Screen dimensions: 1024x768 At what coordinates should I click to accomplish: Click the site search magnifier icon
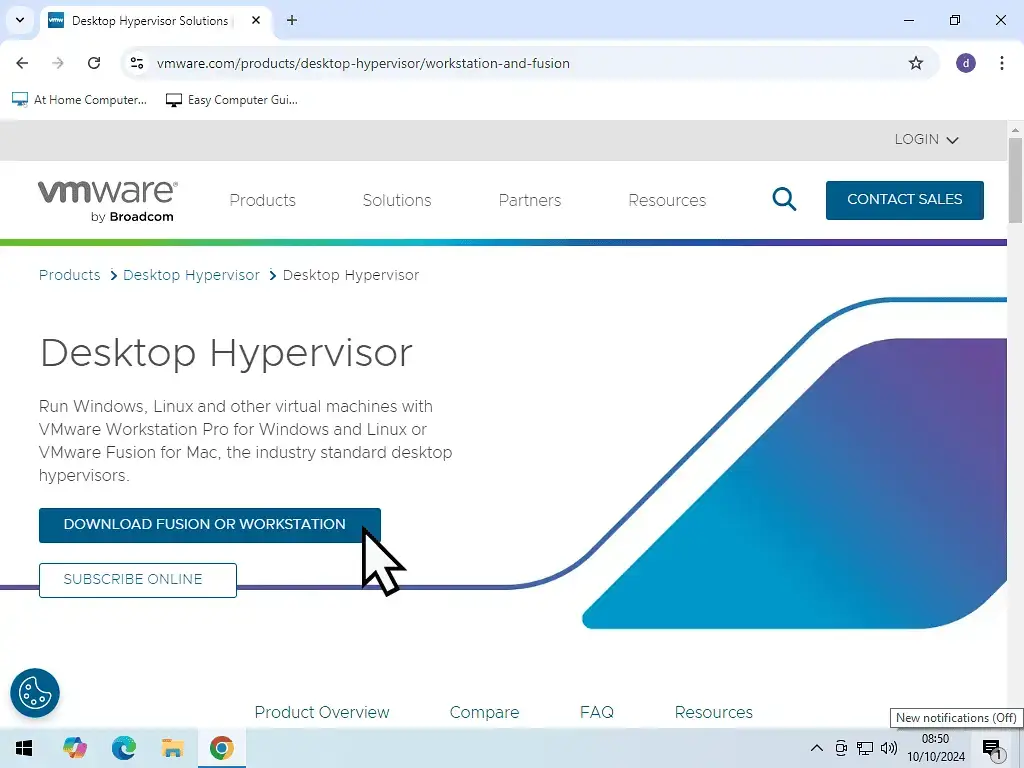(x=784, y=199)
